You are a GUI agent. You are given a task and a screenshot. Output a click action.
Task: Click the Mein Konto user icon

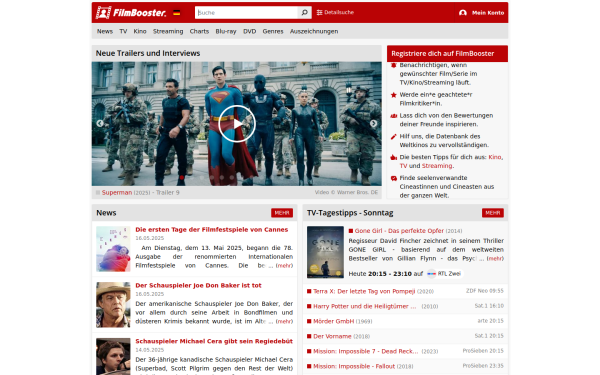click(x=463, y=13)
